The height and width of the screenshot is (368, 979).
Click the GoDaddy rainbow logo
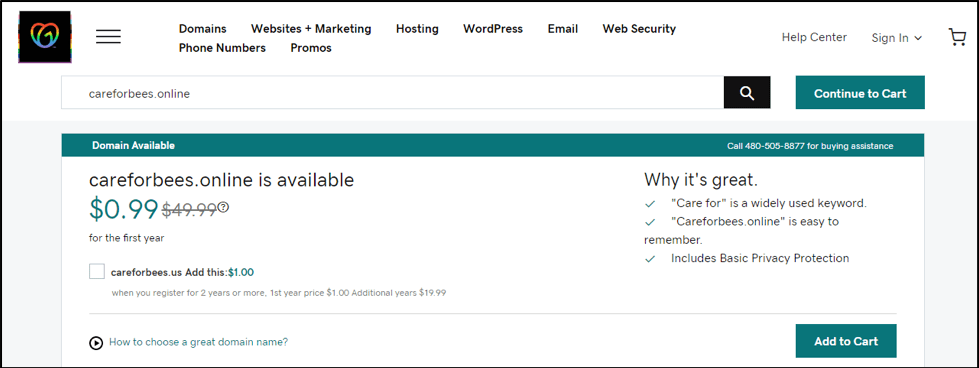click(x=44, y=37)
